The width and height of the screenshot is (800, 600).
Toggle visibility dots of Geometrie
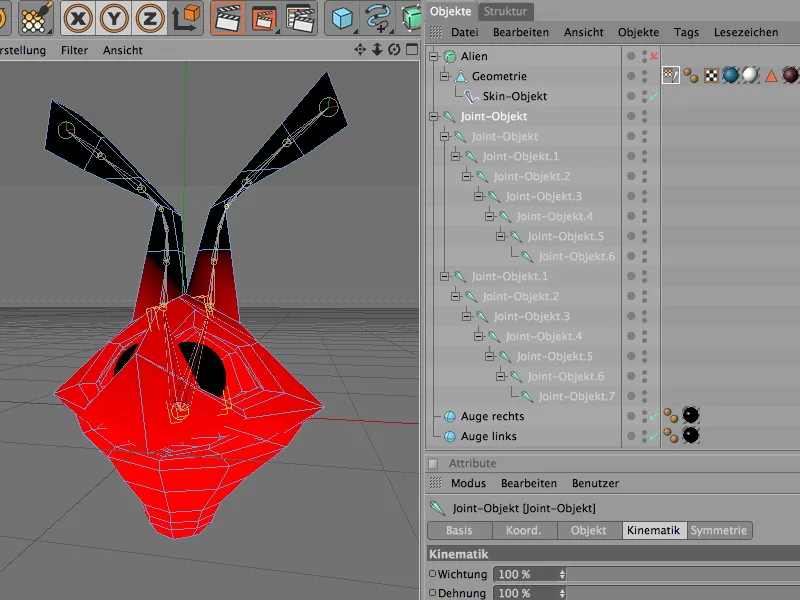point(644,76)
